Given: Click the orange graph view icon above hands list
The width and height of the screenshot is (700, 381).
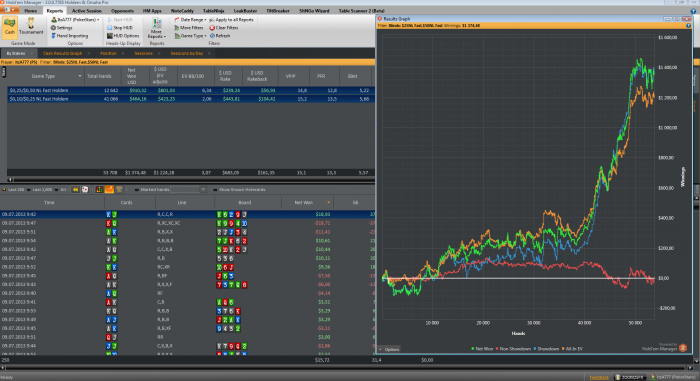Looking at the screenshot, I should tap(109, 190).
